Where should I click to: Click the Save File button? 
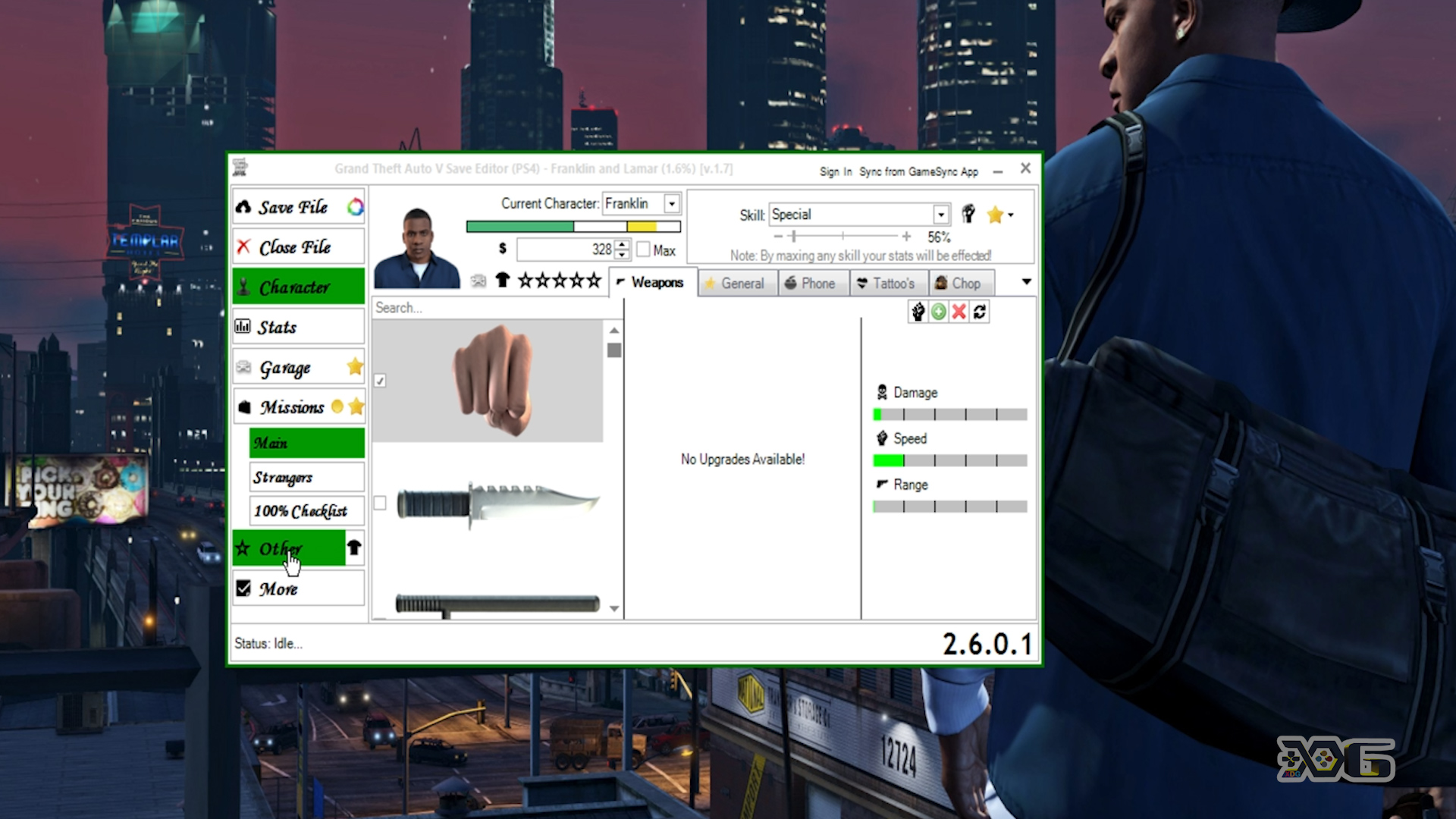click(x=290, y=206)
